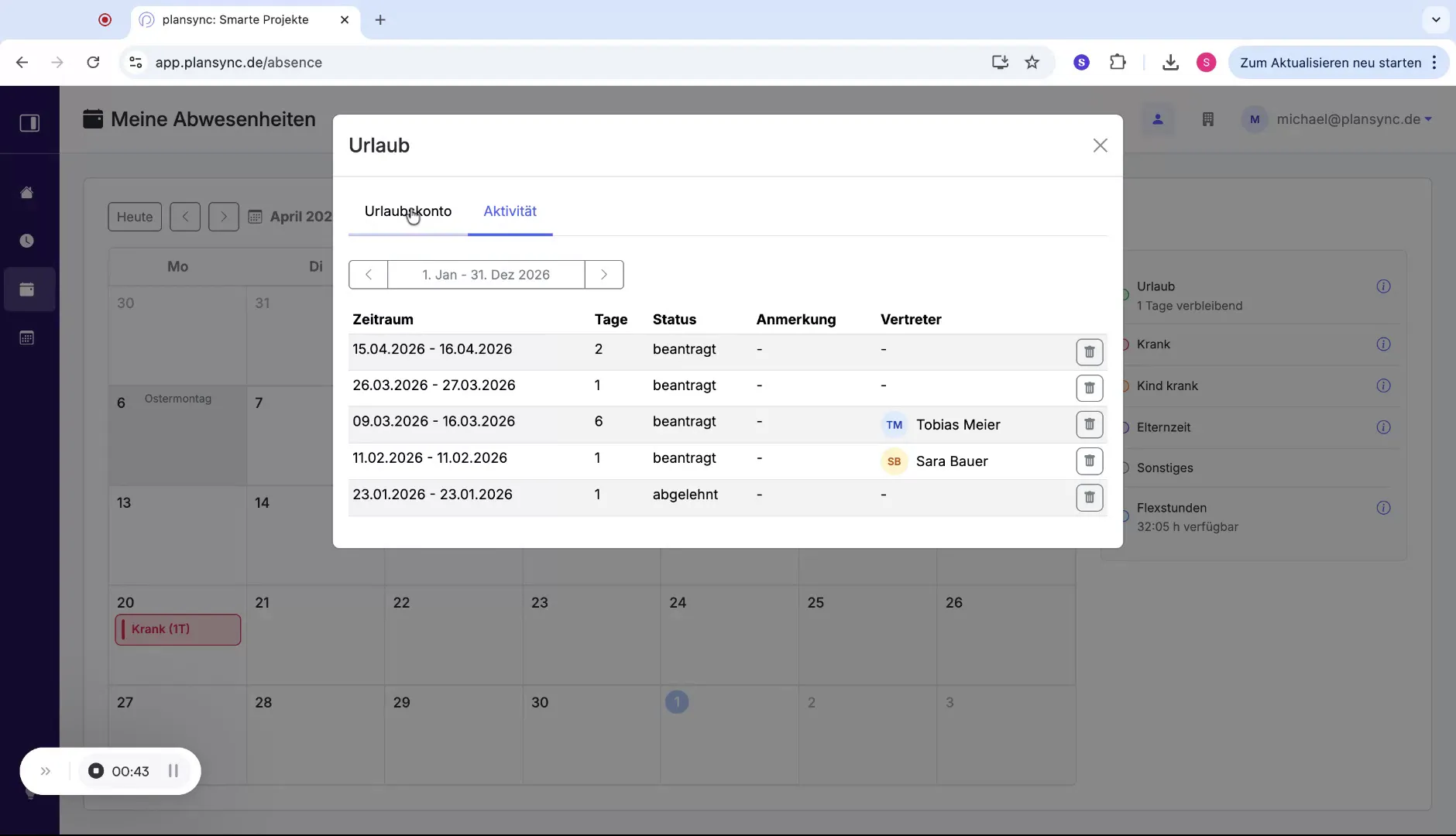The width and height of the screenshot is (1456, 836).
Task: Open the home icon in sidebar
Action: click(27, 193)
